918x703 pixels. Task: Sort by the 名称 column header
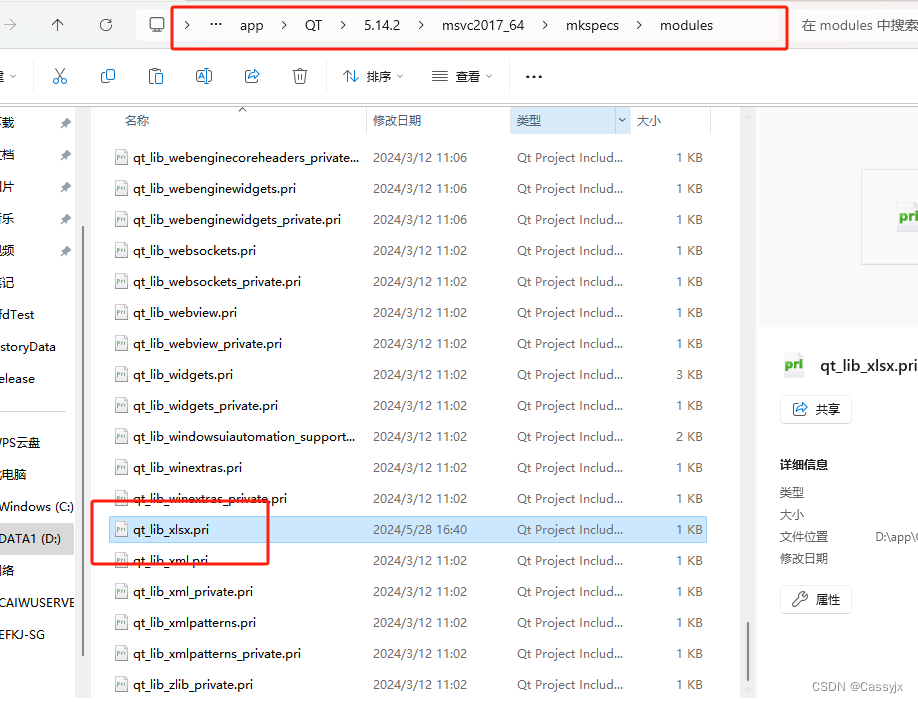(x=137, y=120)
